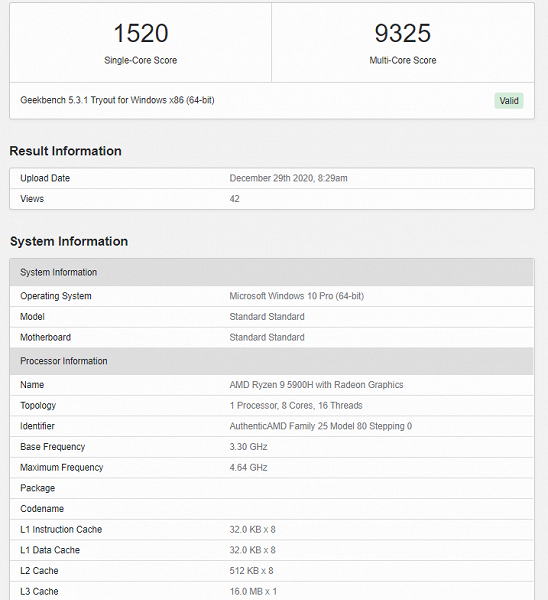Click the Upload Date value December 29th 2020
The width and height of the screenshot is (548, 600).
click(289, 178)
